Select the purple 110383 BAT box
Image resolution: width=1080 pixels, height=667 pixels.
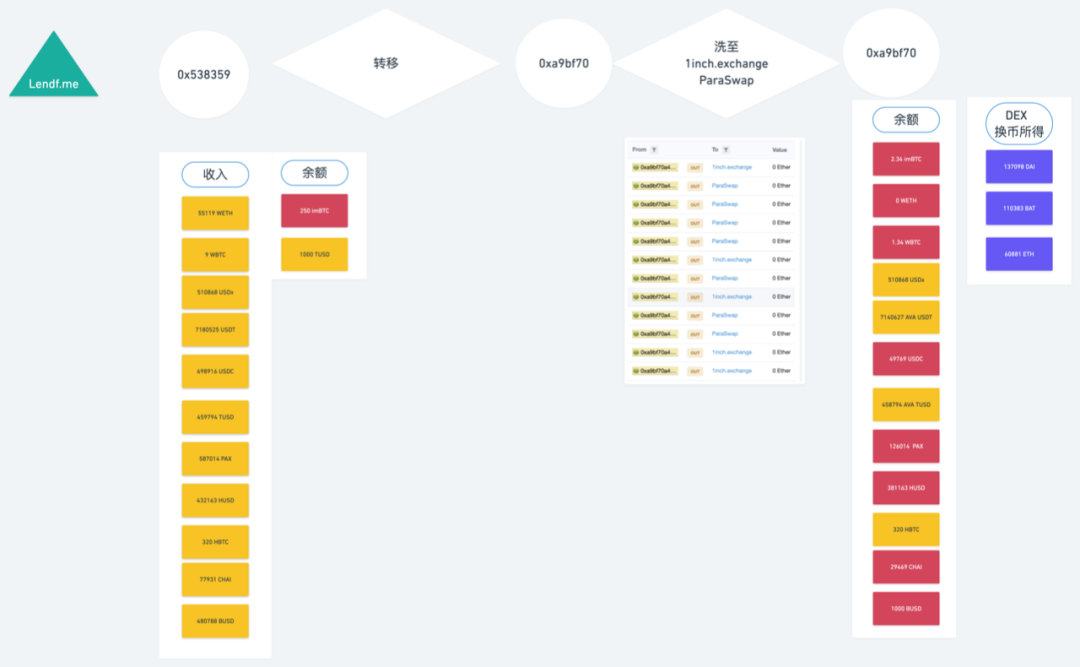1019,208
